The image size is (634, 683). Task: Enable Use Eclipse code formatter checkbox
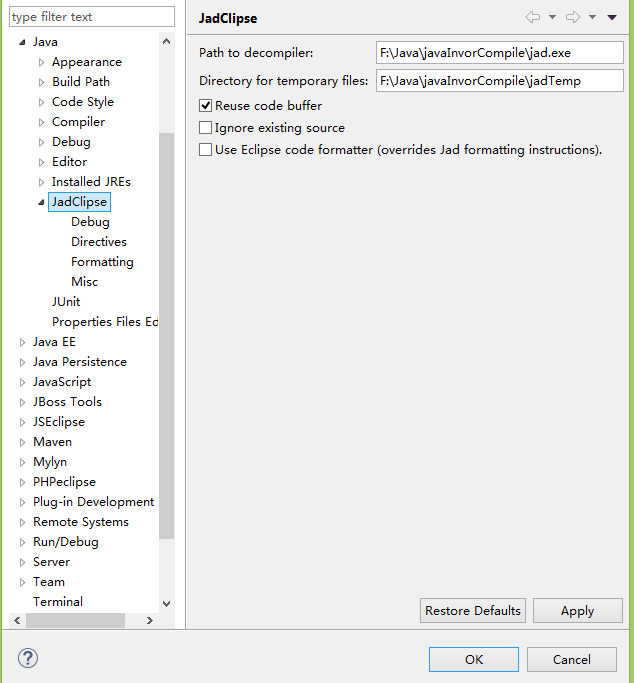pos(206,149)
